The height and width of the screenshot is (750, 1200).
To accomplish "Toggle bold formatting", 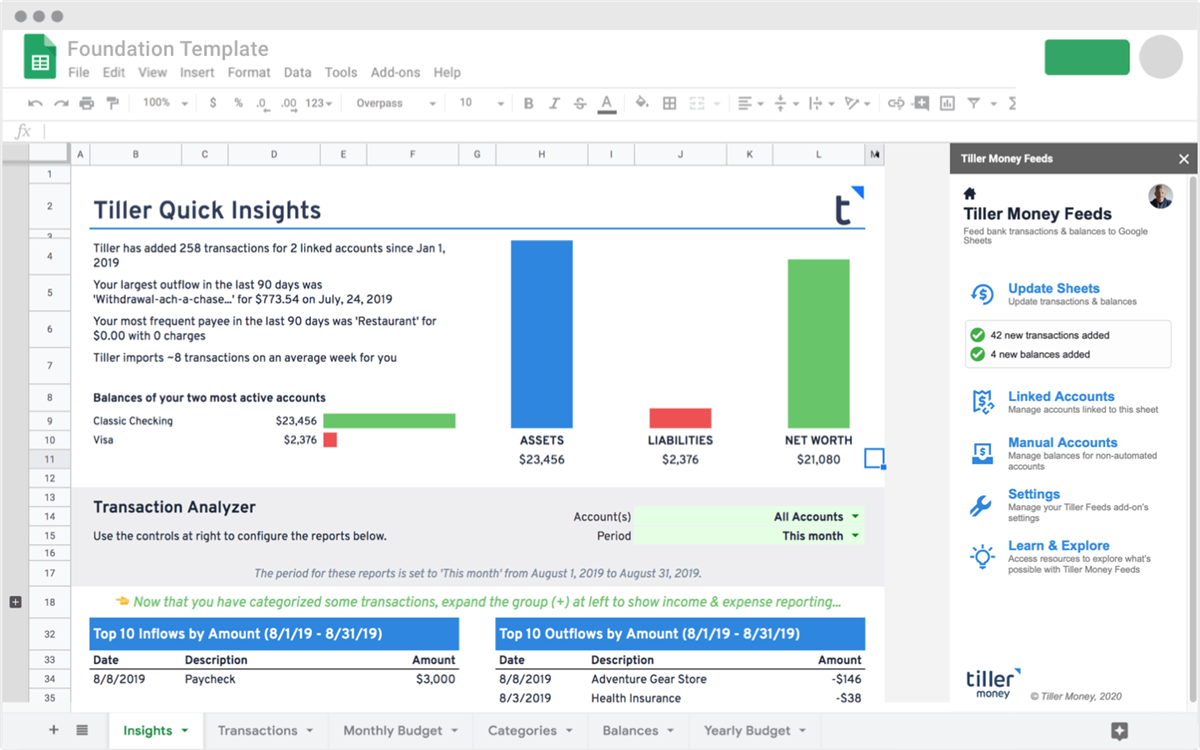I will pyautogui.click(x=528, y=103).
